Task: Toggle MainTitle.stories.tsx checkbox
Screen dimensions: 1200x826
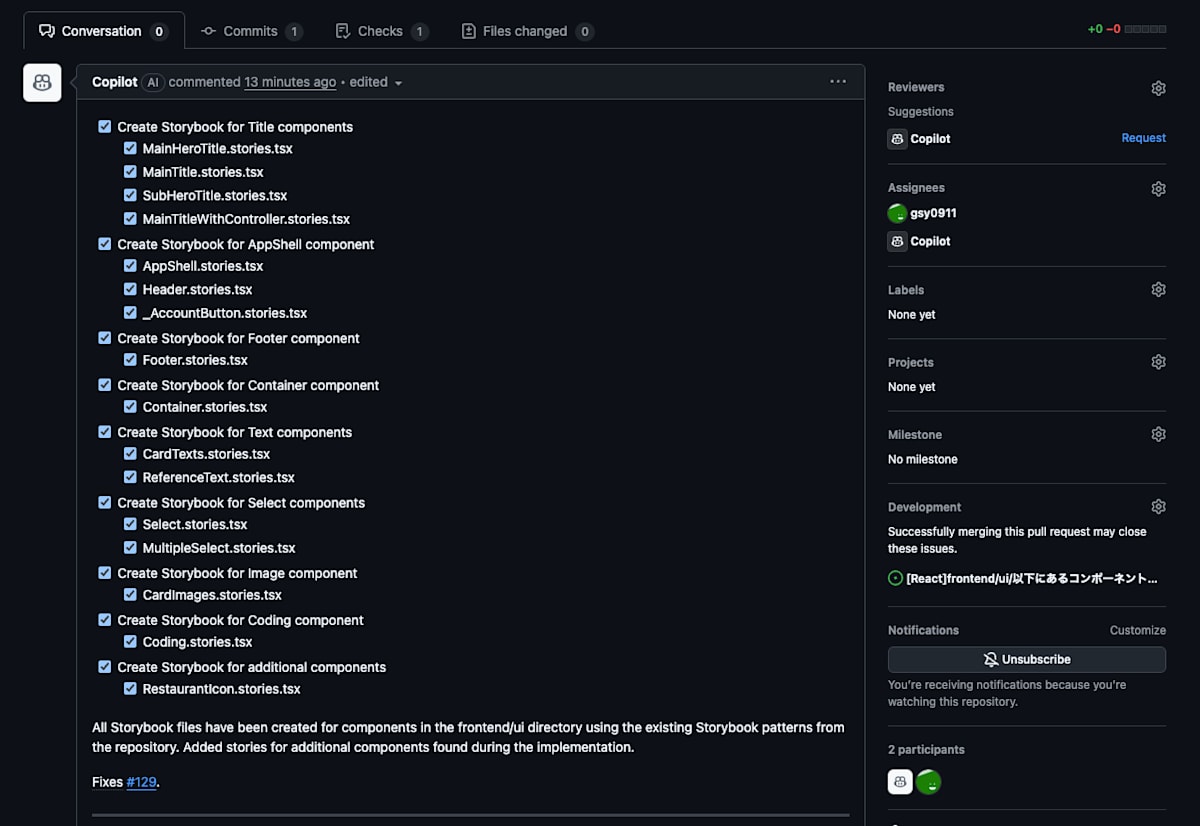Action: tap(130, 172)
